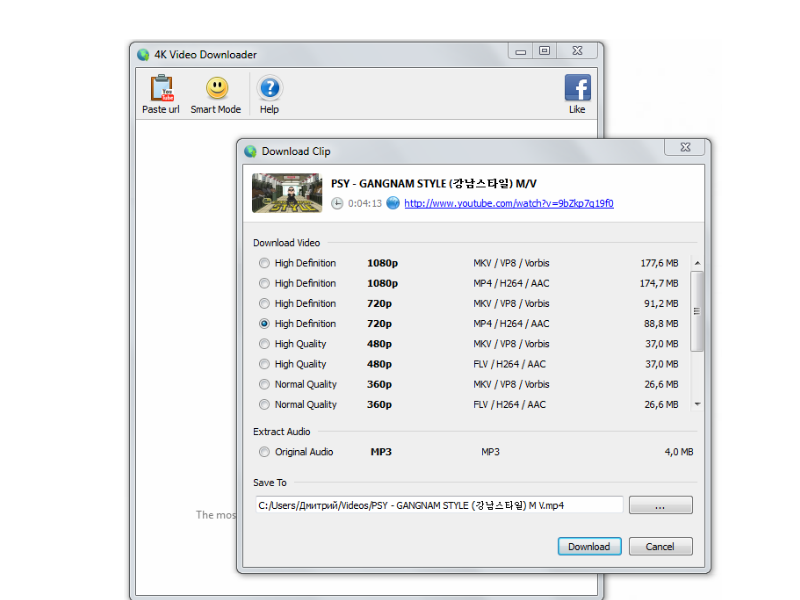Viewport: 800px width, 600px height.
Task: Click the clock icon beside the duration
Action: (337, 204)
